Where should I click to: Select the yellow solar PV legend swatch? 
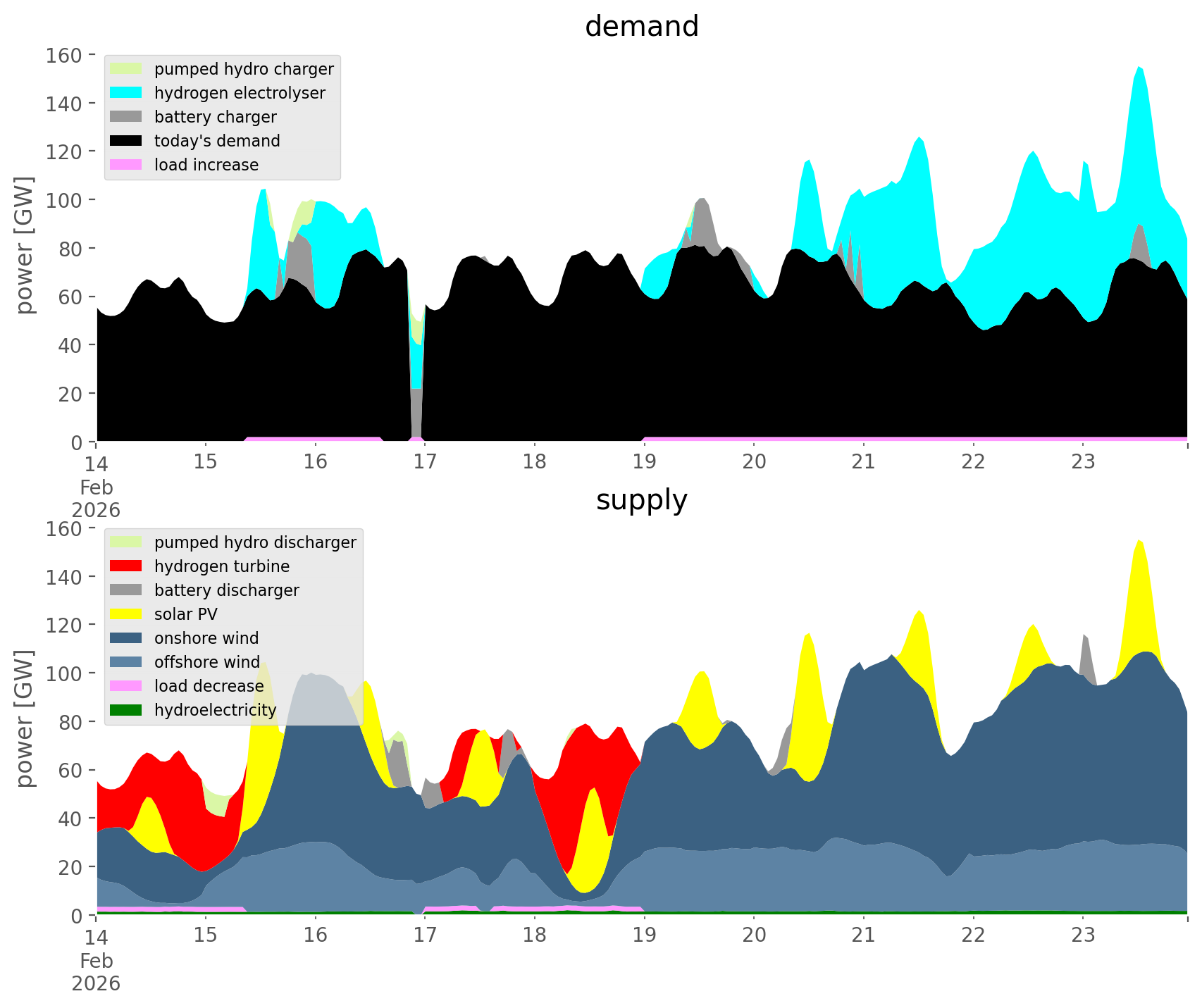[x=127, y=614]
